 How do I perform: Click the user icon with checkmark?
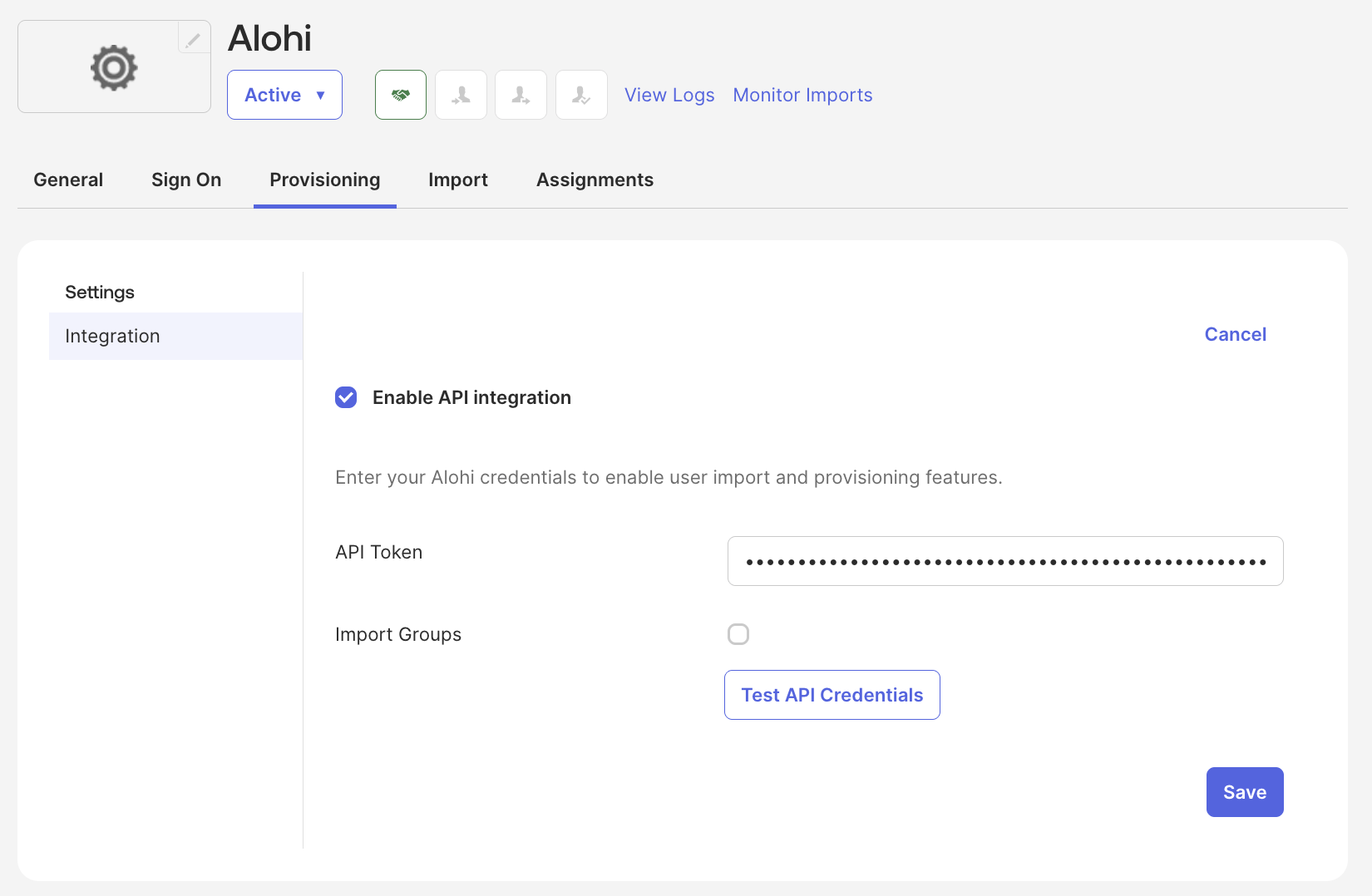click(x=581, y=95)
